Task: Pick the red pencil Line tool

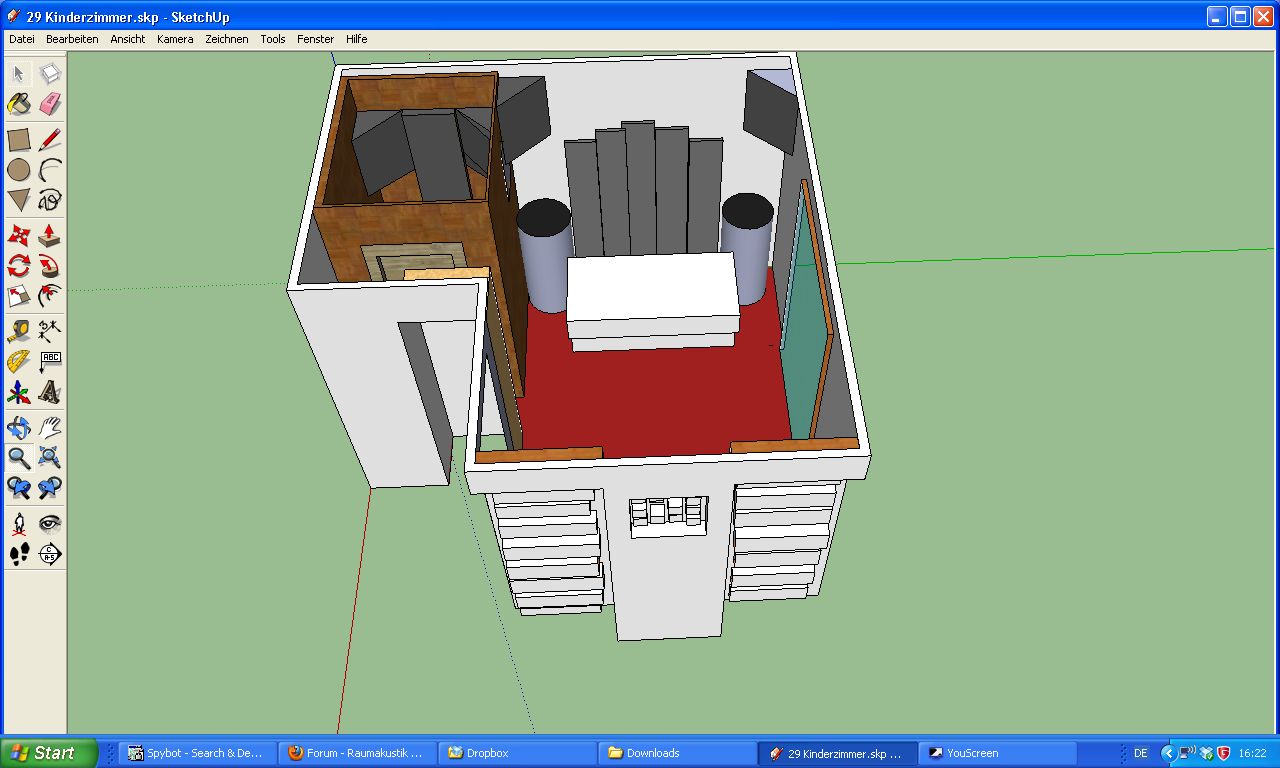Action: pos(50,139)
